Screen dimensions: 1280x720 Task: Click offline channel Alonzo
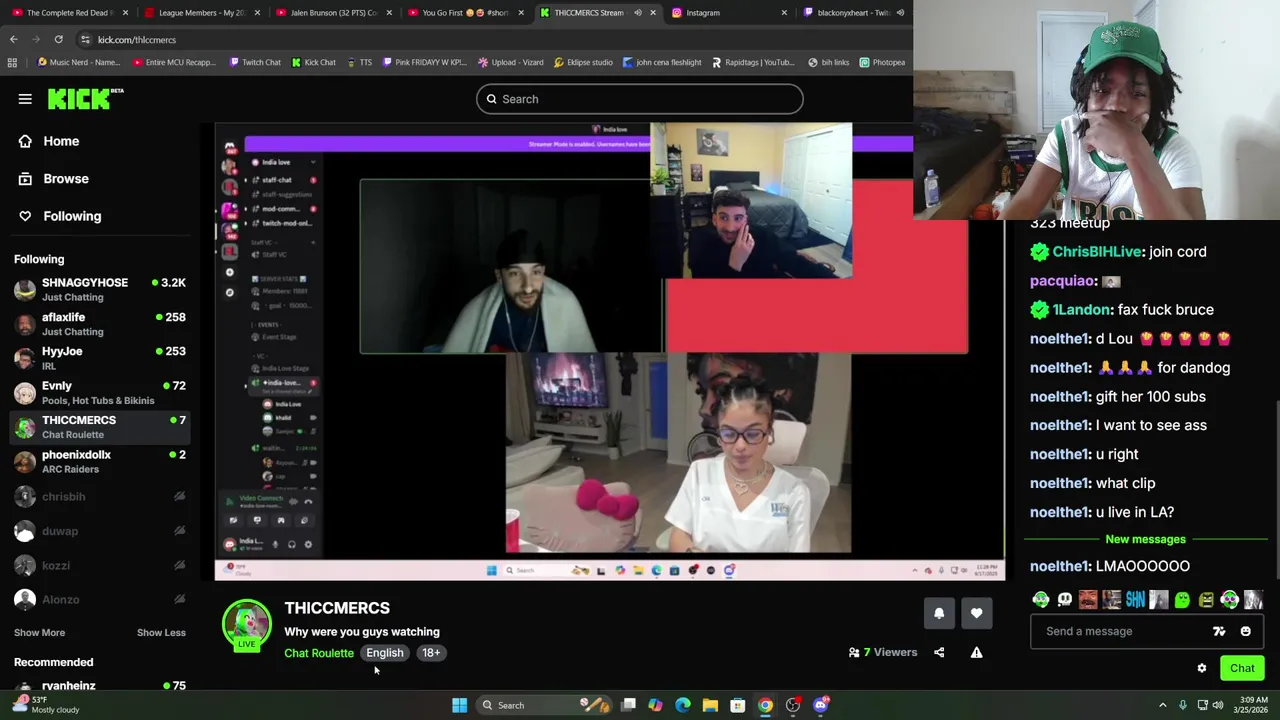click(x=100, y=599)
